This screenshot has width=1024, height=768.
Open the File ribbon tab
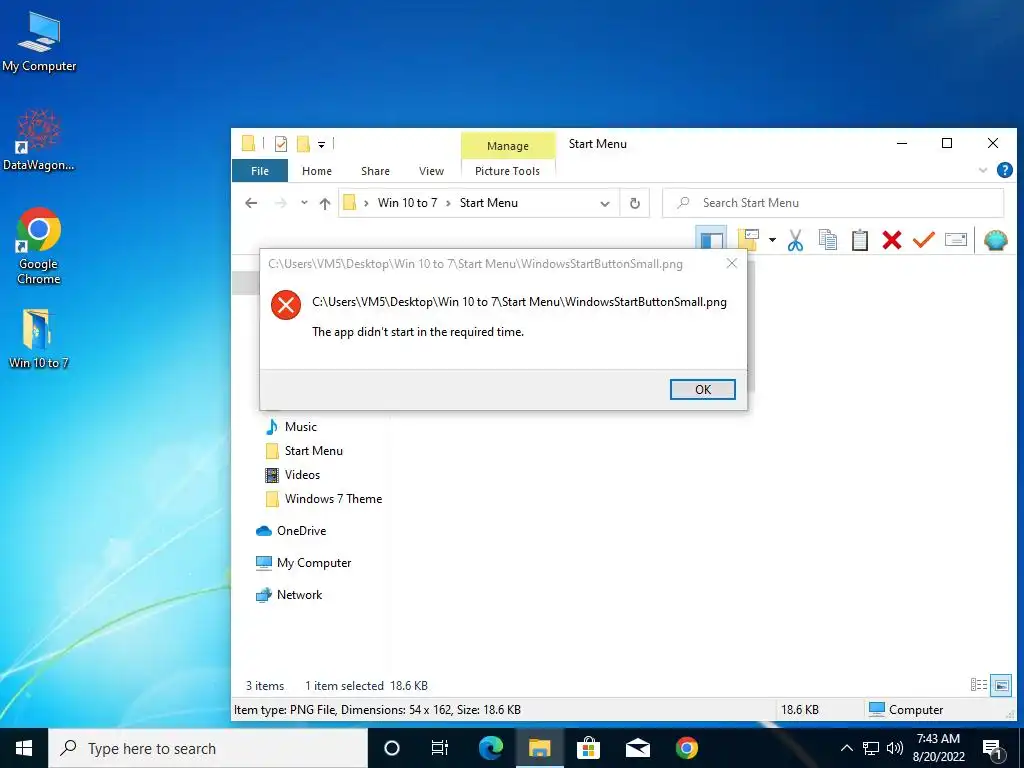260,171
